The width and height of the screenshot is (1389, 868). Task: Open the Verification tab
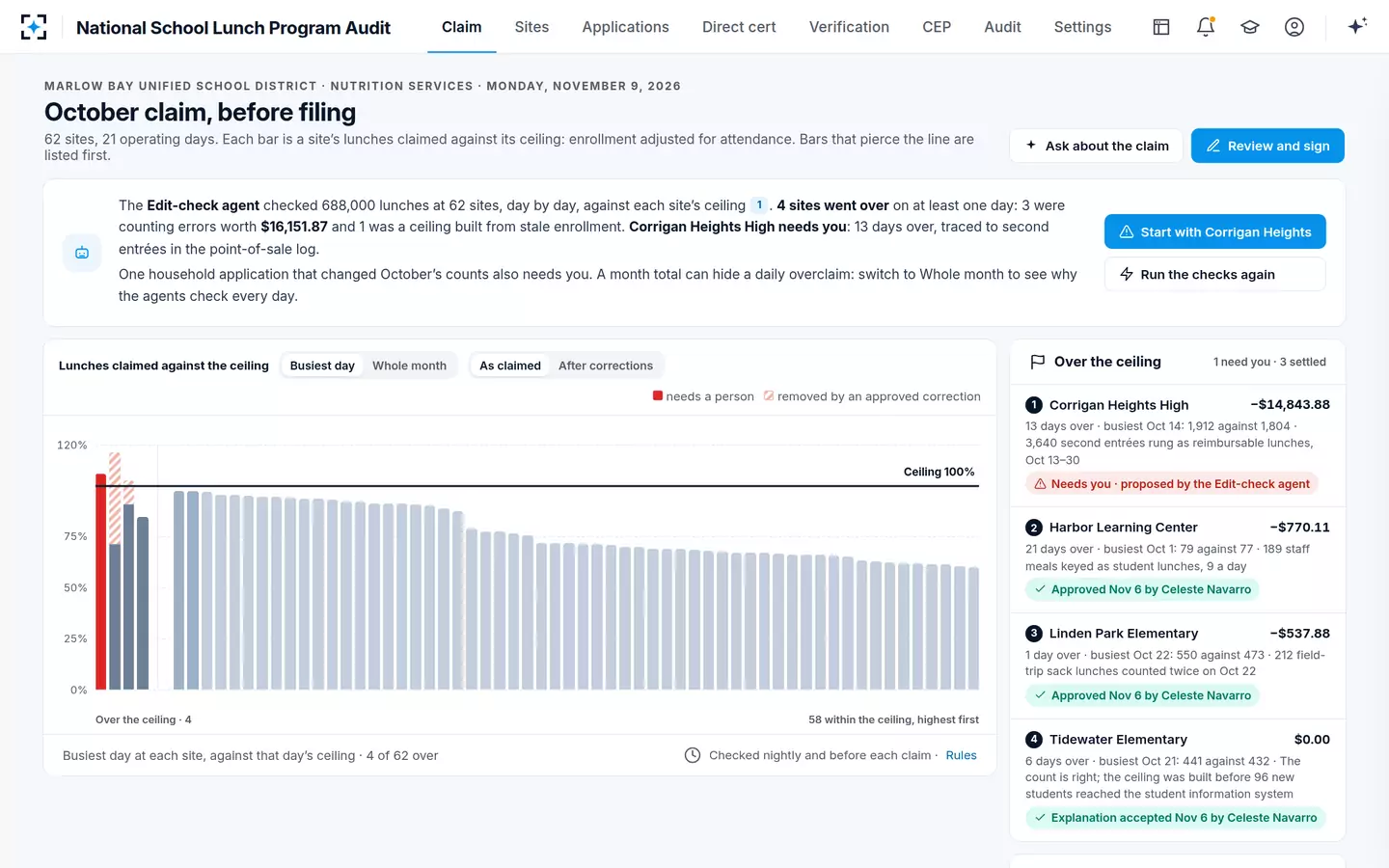click(x=849, y=27)
